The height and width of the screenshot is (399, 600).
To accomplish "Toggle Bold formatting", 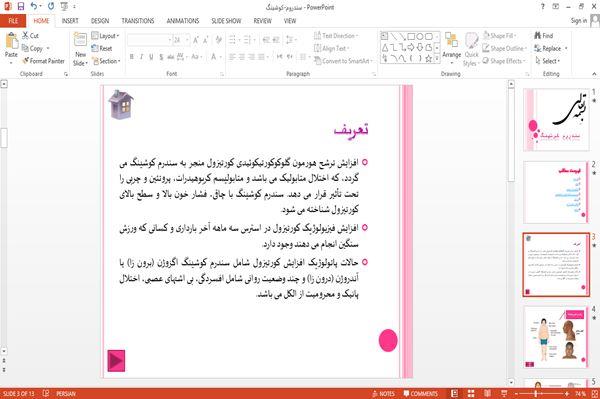I will coord(132,57).
